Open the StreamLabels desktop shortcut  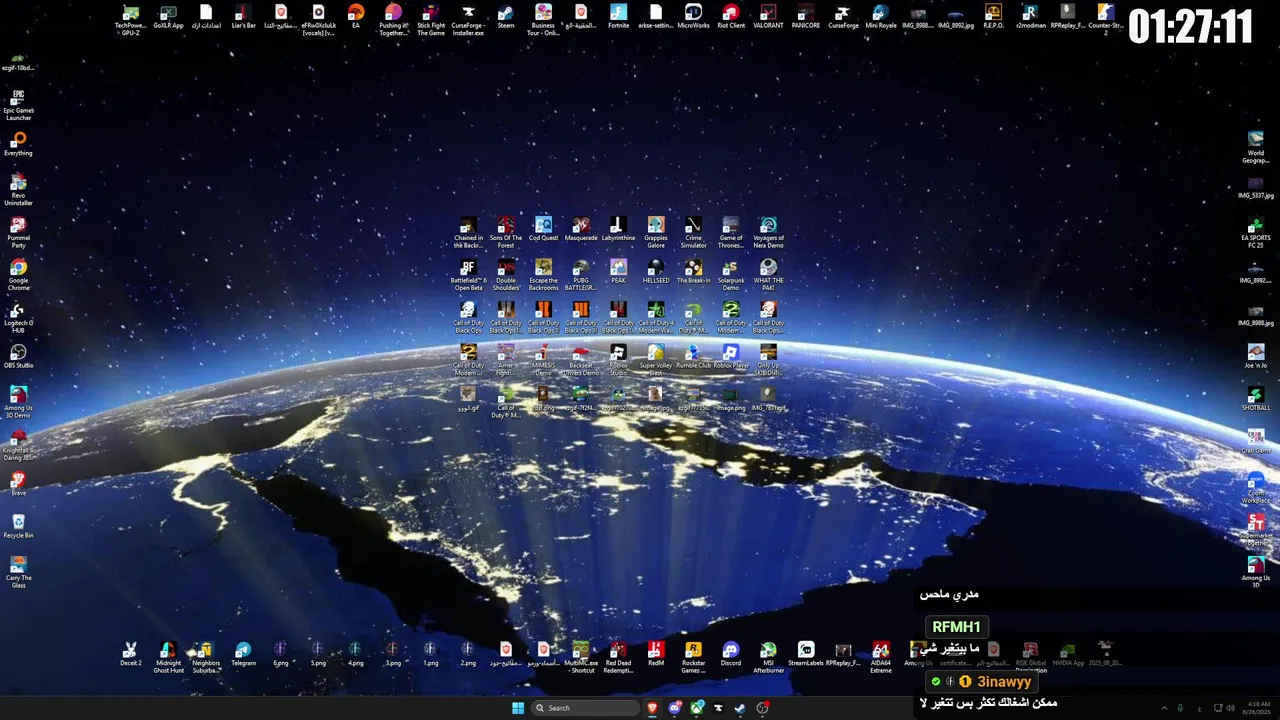806,654
